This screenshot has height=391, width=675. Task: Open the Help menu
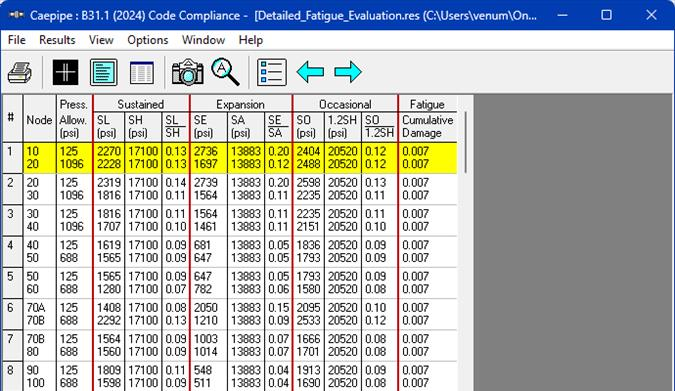pyautogui.click(x=251, y=40)
